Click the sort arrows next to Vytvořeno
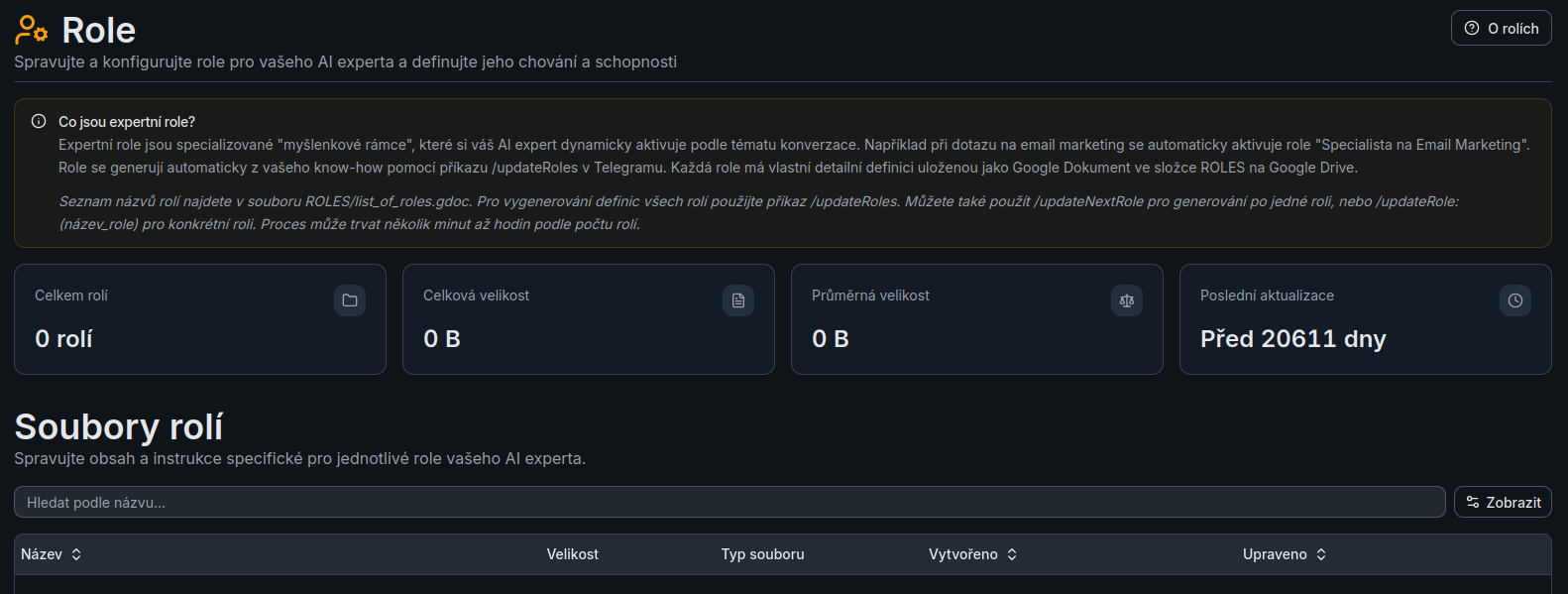Image resolution: width=1568 pixels, height=594 pixels. [1012, 554]
